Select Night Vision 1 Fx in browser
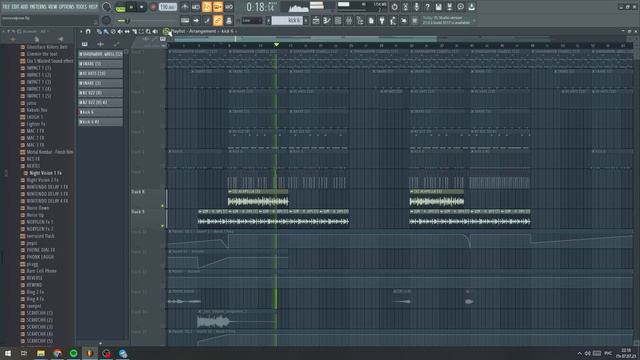 tap(45, 173)
